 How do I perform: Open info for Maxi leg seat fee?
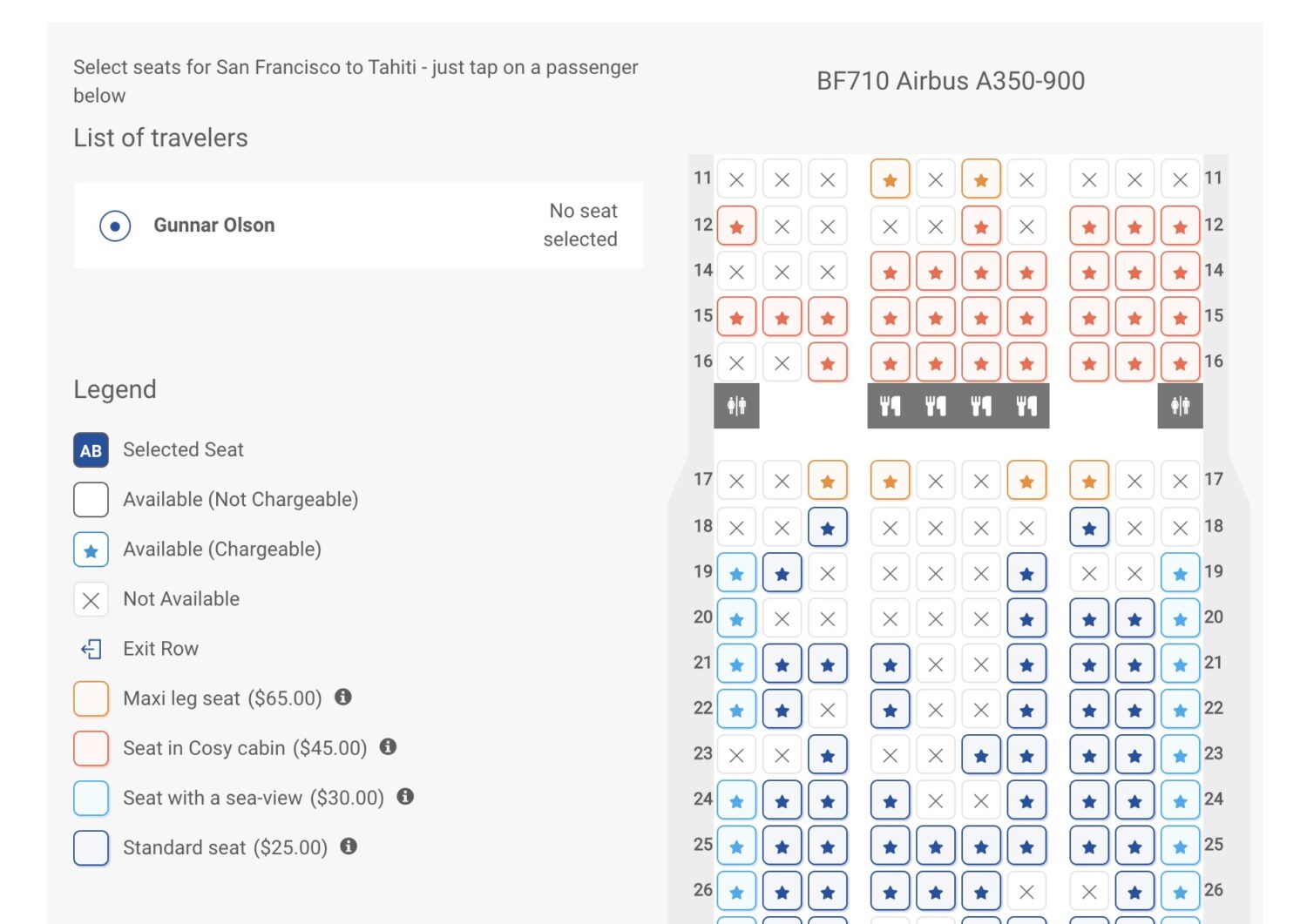click(x=343, y=698)
